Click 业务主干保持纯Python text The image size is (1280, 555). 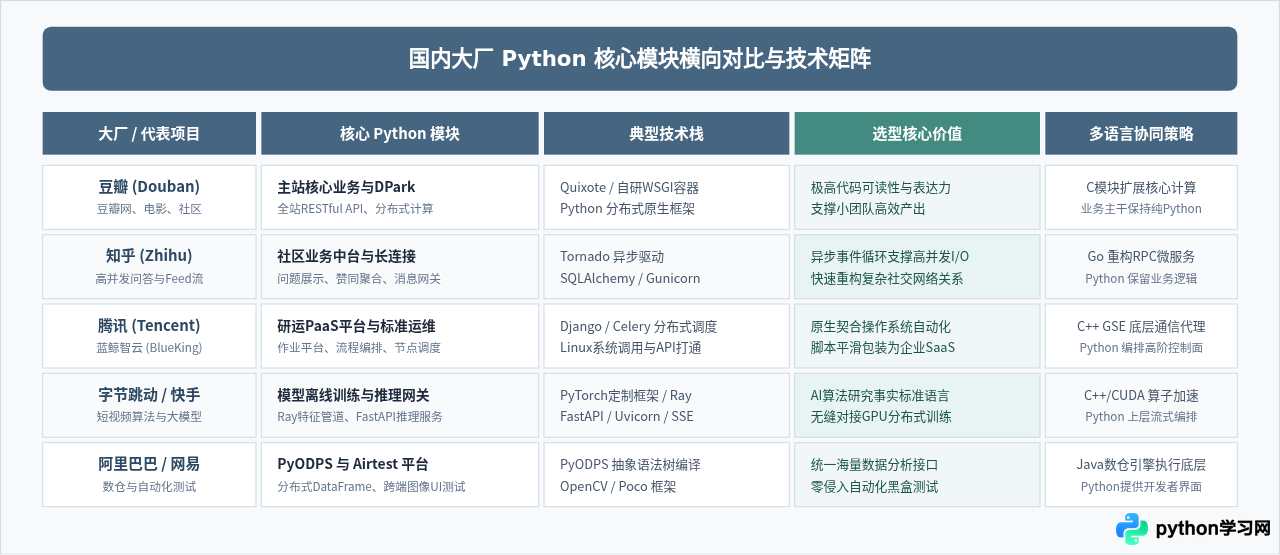coord(1141,209)
